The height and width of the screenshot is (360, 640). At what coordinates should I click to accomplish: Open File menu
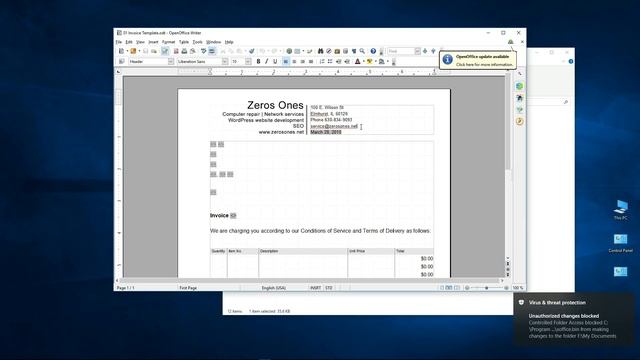coord(119,42)
